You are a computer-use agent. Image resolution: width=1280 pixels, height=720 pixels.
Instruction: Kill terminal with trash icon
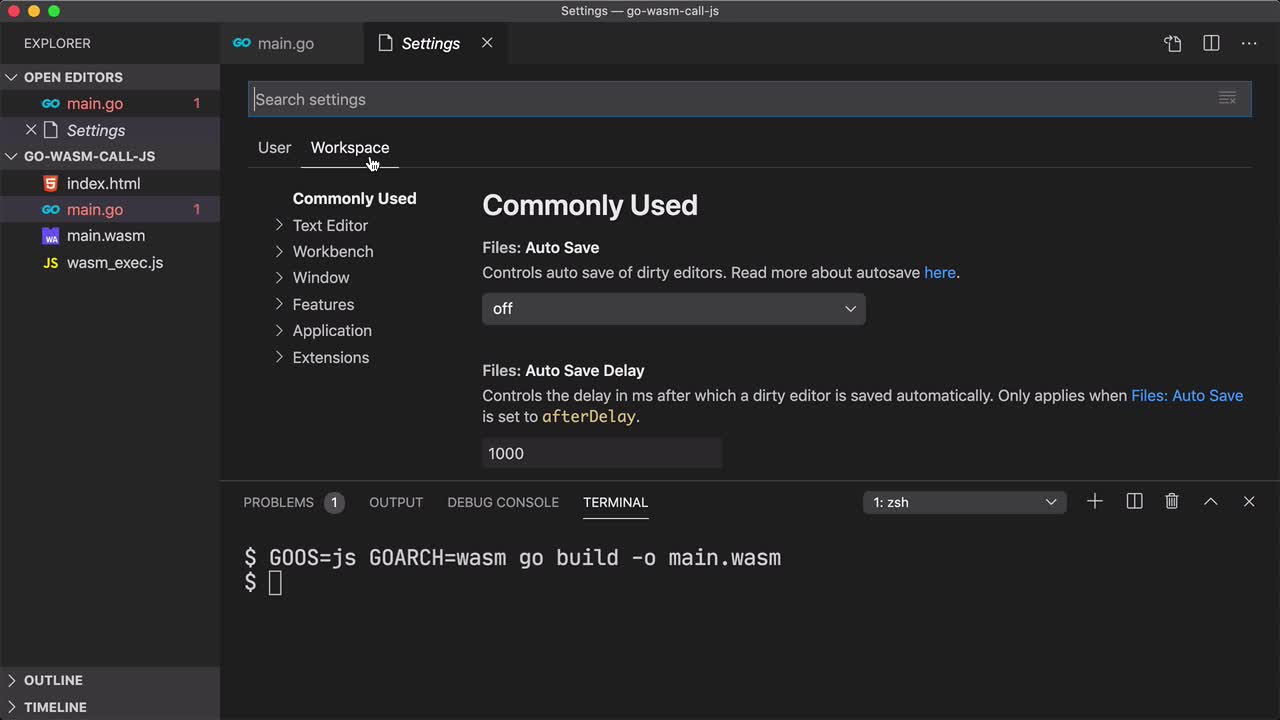pos(1172,501)
